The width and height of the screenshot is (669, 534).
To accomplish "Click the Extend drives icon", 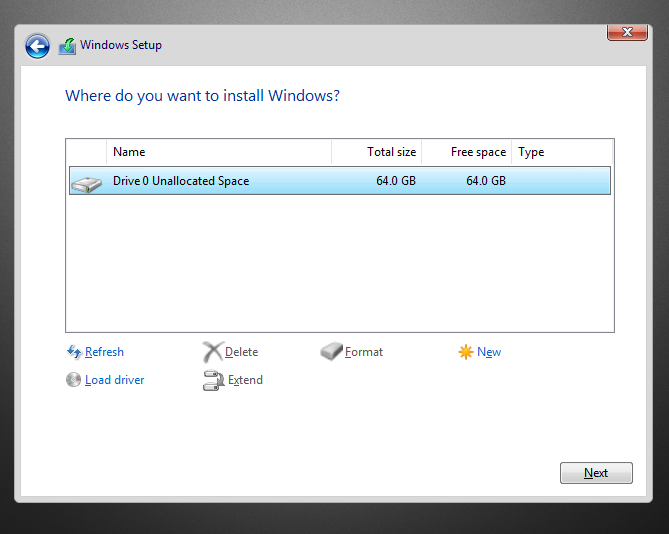I will coord(213,380).
